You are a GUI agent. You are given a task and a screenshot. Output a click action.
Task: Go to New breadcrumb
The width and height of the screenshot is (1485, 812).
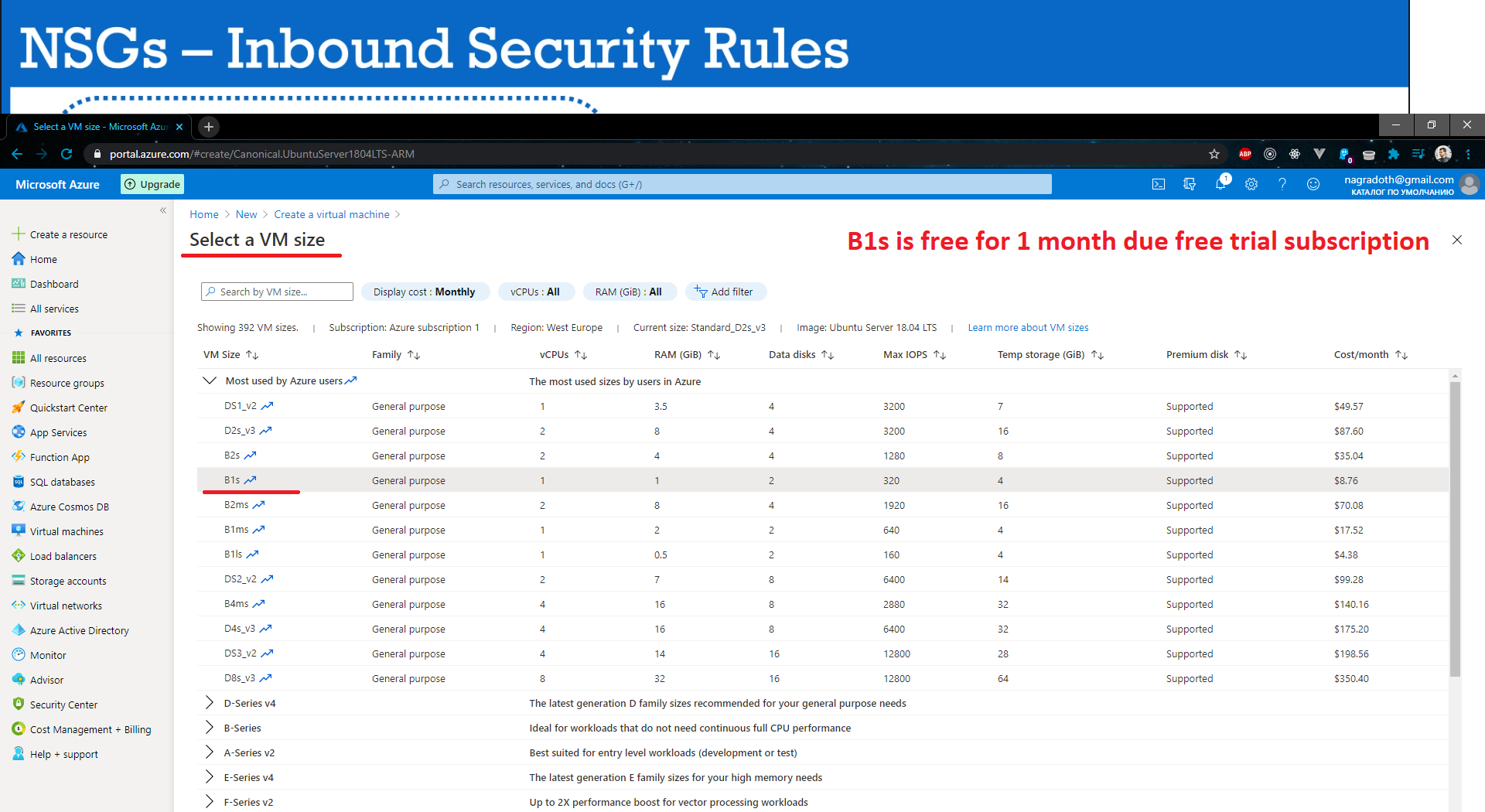click(246, 214)
